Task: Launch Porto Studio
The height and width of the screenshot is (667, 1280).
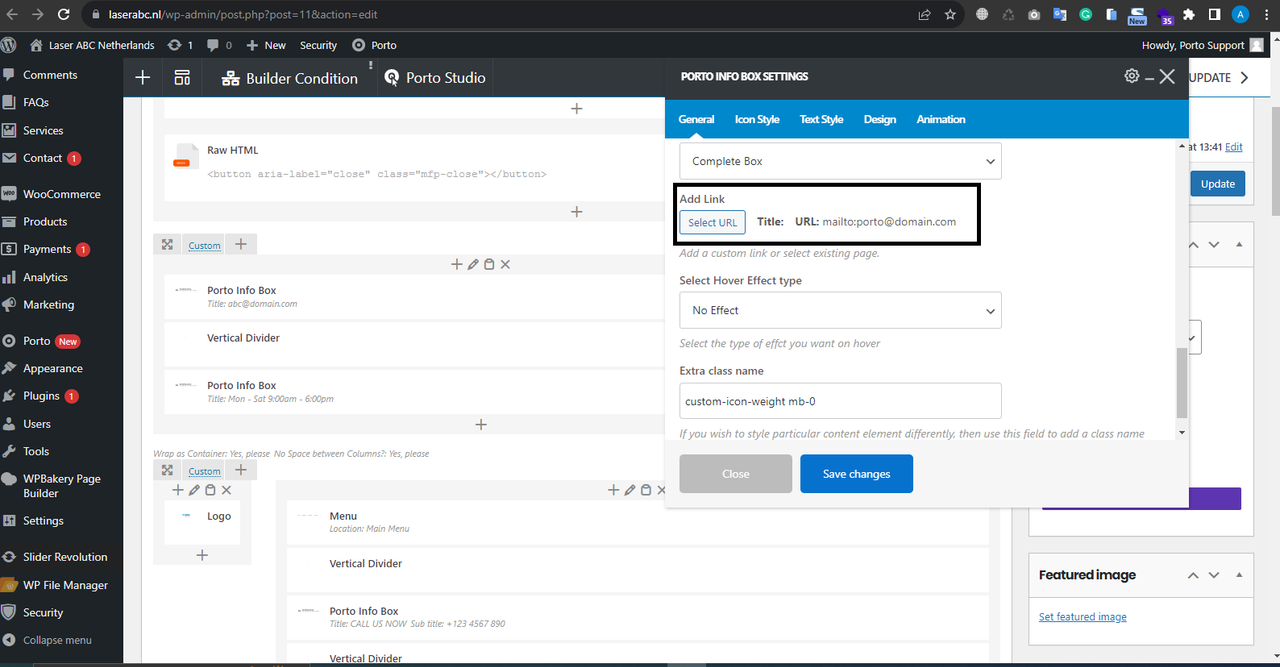Action: (436, 78)
